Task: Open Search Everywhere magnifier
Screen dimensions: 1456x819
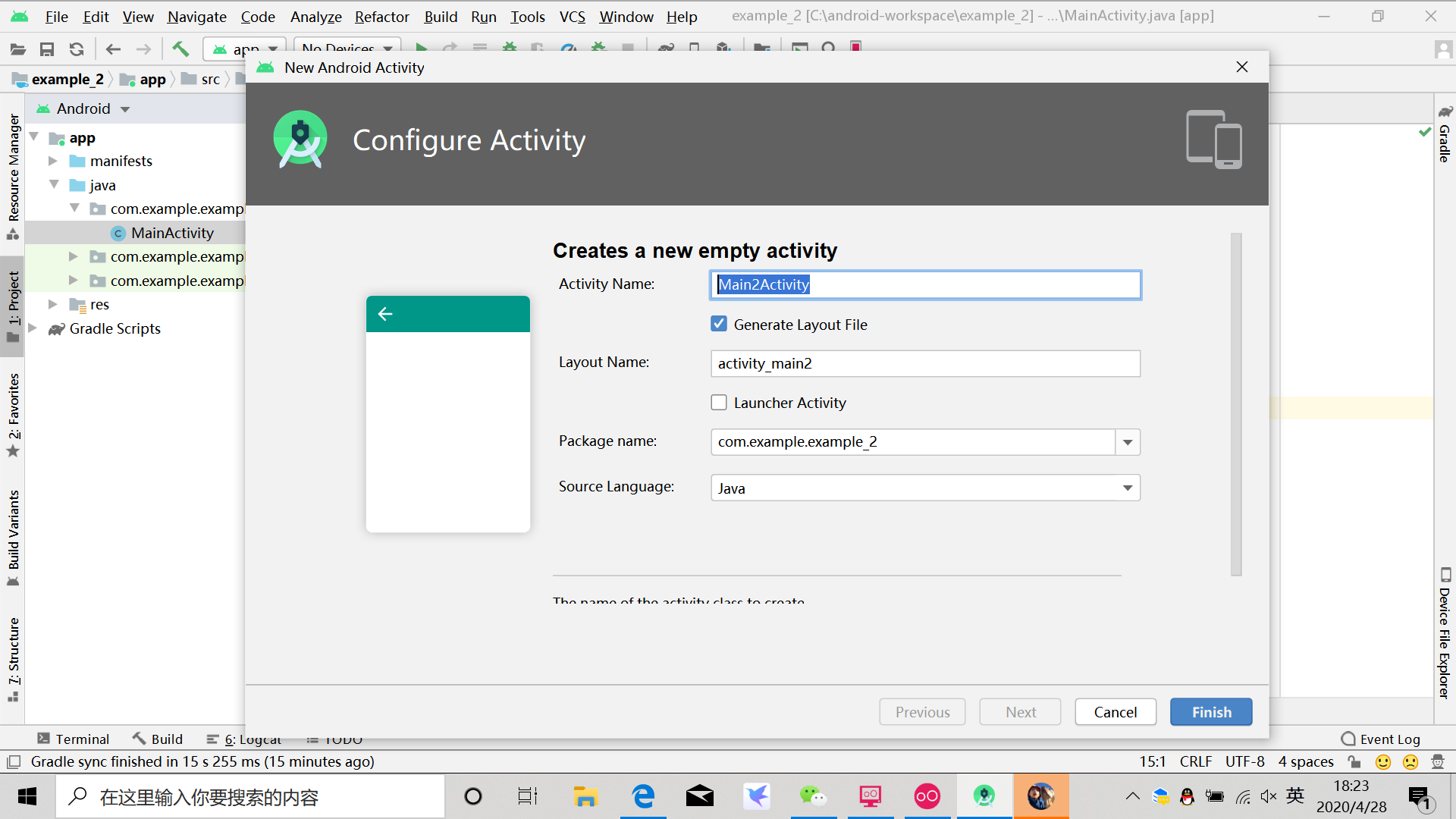Action: coord(828,49)
